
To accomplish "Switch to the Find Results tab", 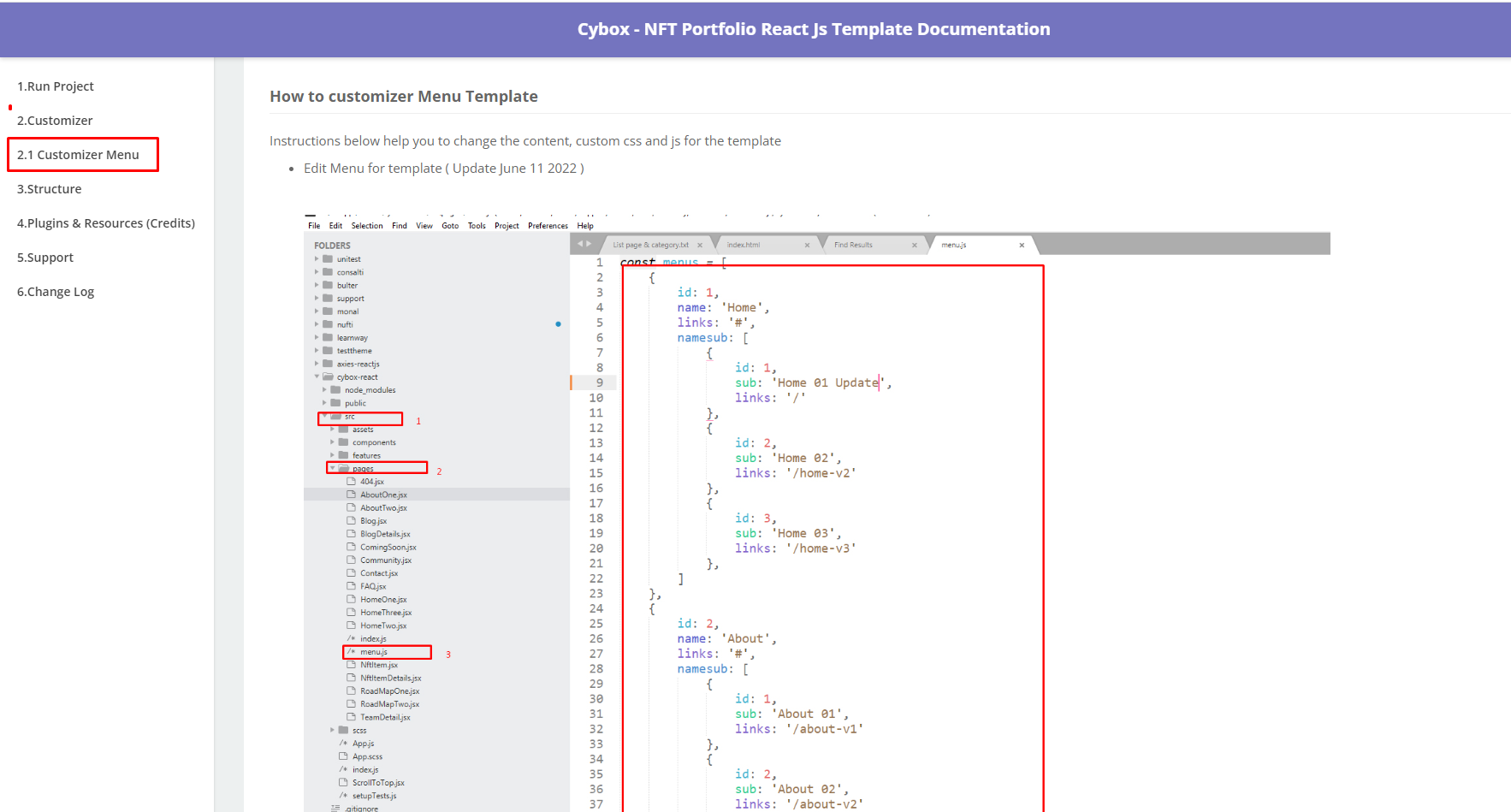I will pyautogui.click(x=853, y=245).
